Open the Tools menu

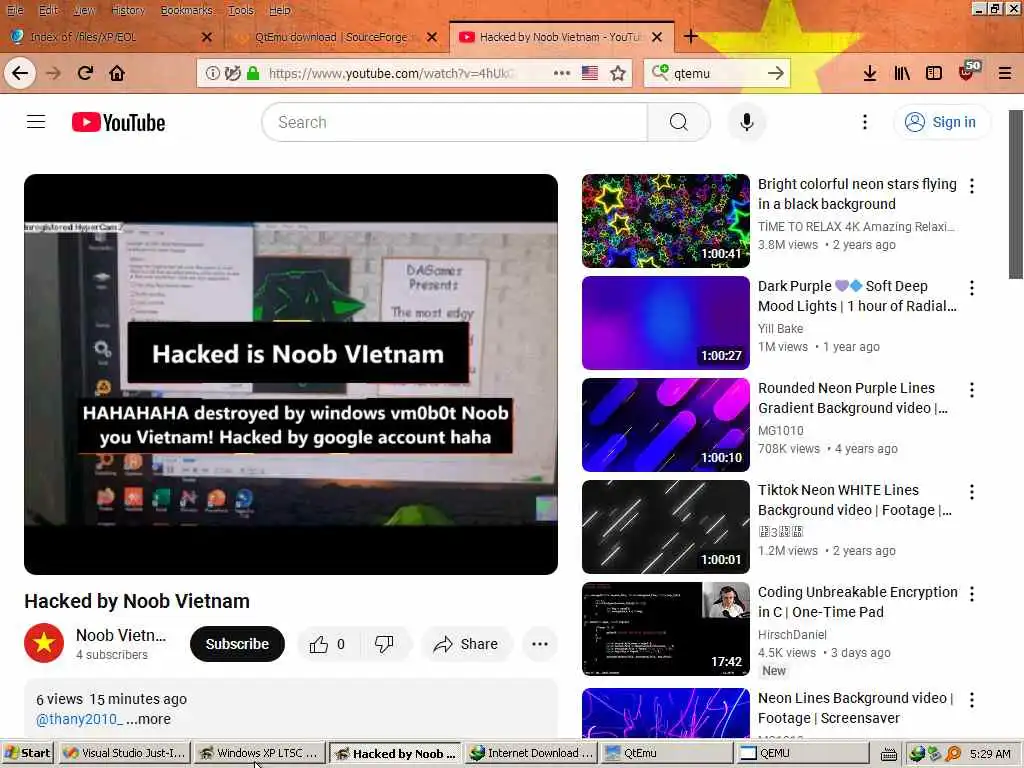240,10
